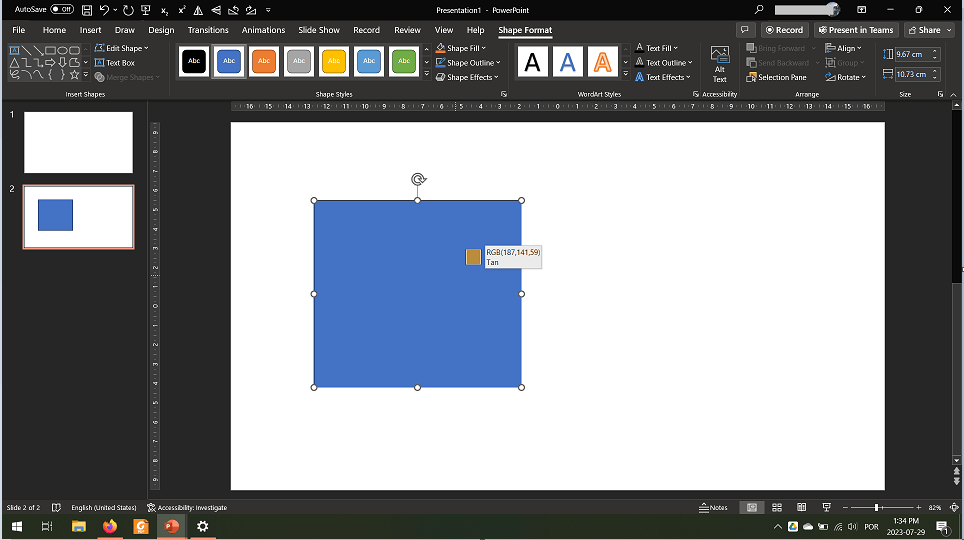Switch to Slide Sorter view
Image resolution: width=964 pixels, height=540 pixels.
[x=777, y=507]
